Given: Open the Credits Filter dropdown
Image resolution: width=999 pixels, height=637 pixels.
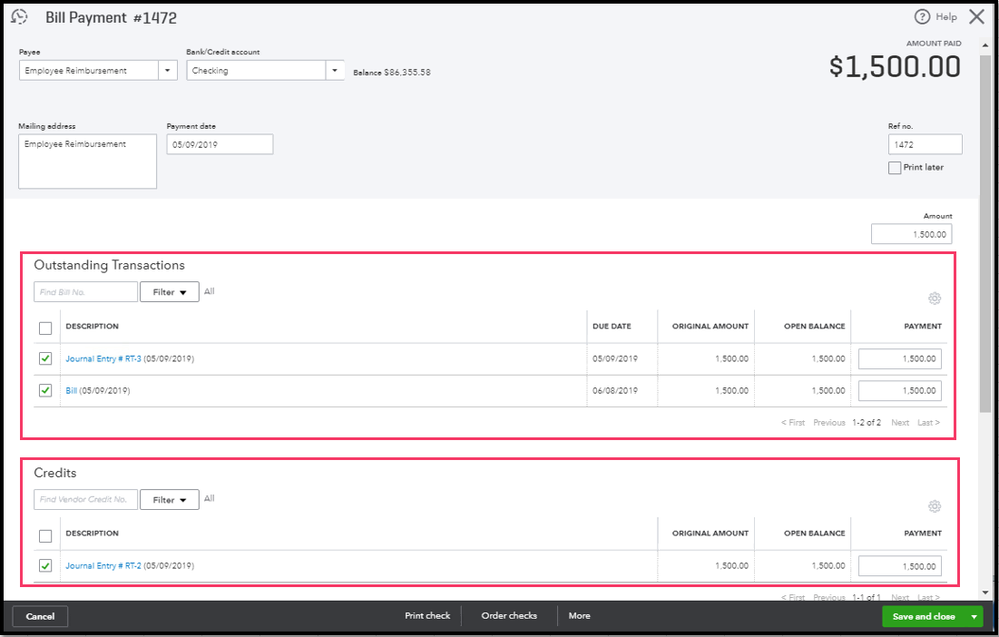Looking at the screenshot, I should (169, 500).
